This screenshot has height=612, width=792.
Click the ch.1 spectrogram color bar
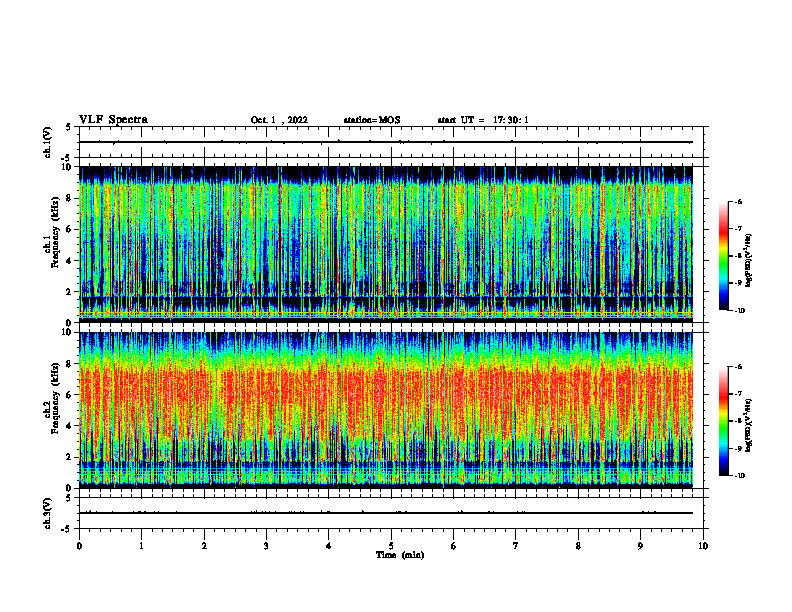point(724,256)
